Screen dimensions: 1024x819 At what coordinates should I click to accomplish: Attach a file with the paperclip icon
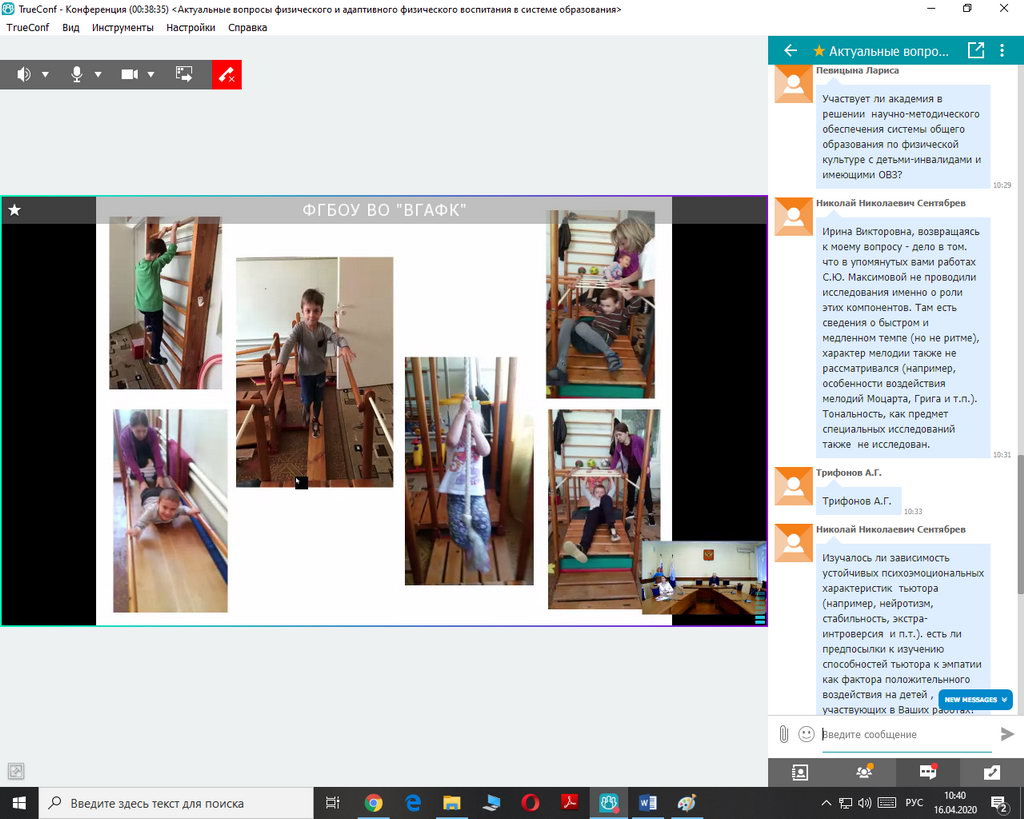784,734
